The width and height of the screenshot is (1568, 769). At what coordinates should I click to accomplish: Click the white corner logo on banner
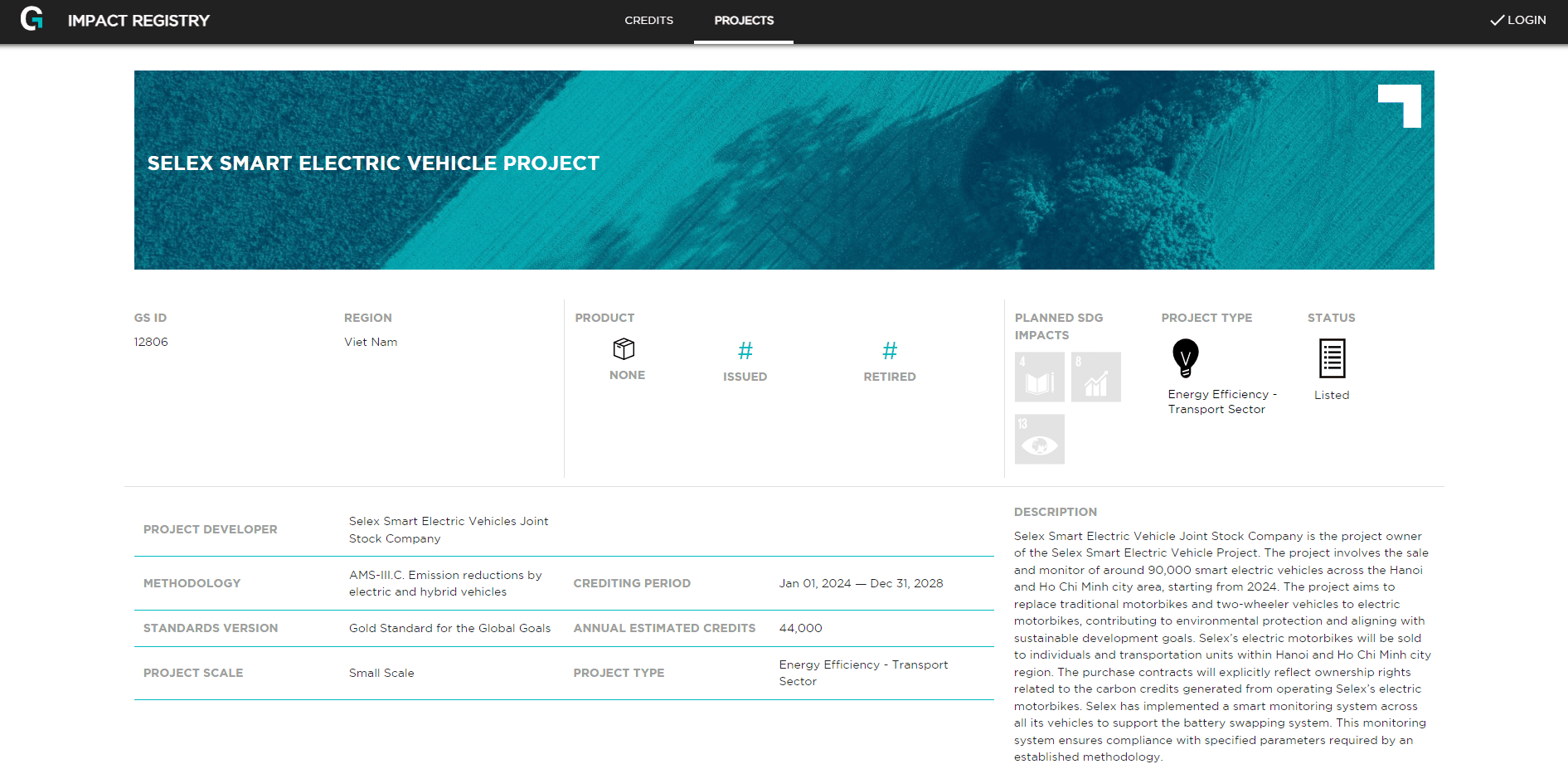pyautogui.click(x=1401, y=105)
